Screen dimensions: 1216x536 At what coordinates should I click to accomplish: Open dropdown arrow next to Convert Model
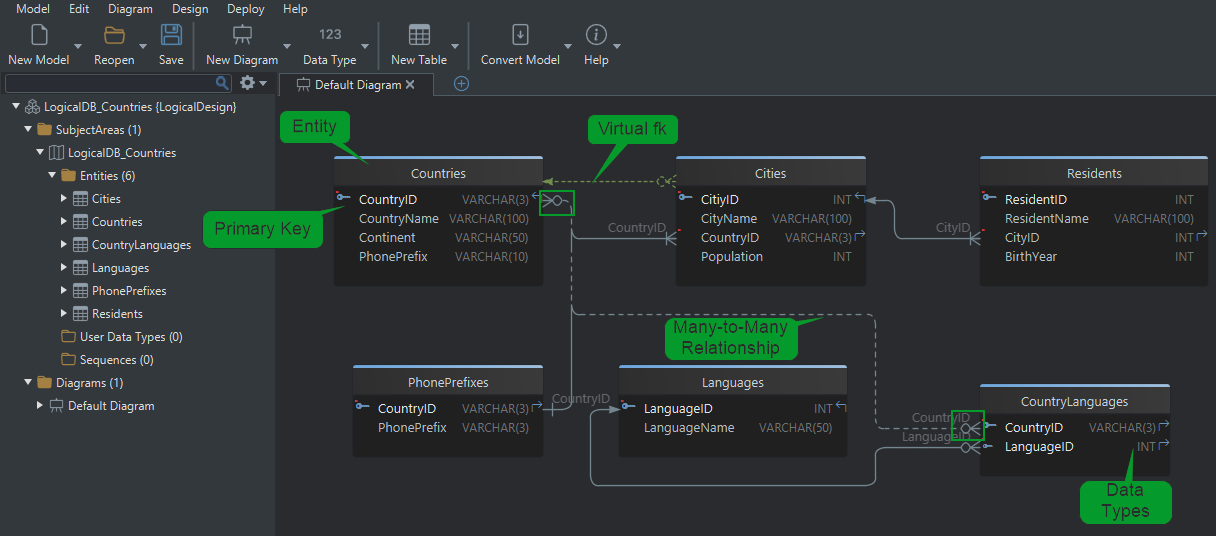pyautogui.click(x=568, y=47)
